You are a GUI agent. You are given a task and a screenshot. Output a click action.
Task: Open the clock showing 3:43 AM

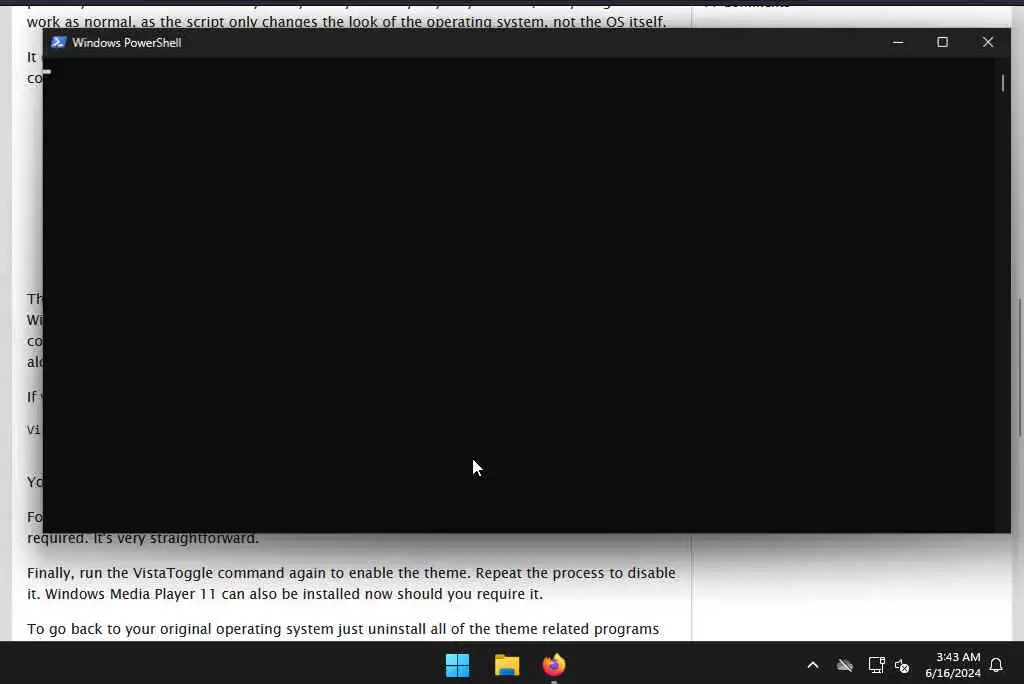click(952, 664)
